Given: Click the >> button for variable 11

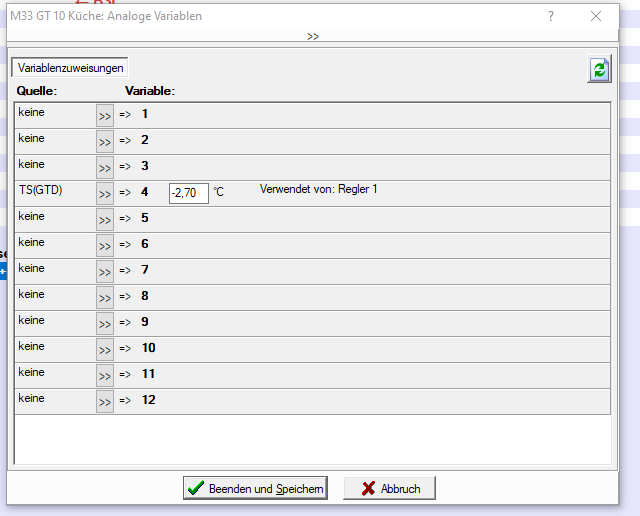Looking at the screenshot, I should [x=105, y=375].
